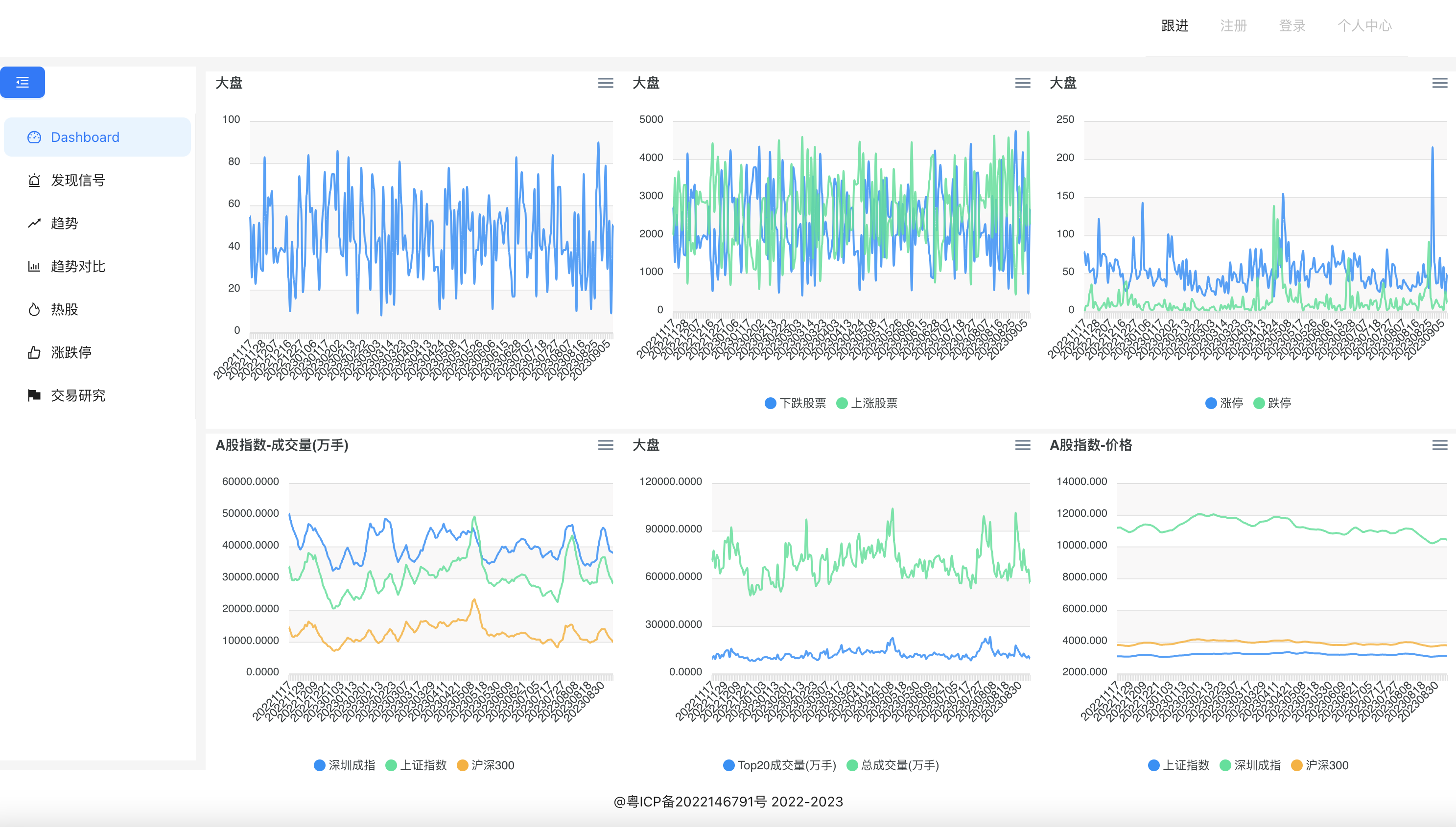Viewport: 1456px width, 827px height.
Task: Open the menu of the A股指数-价格 chart
Action: (x=1439, y=445)
